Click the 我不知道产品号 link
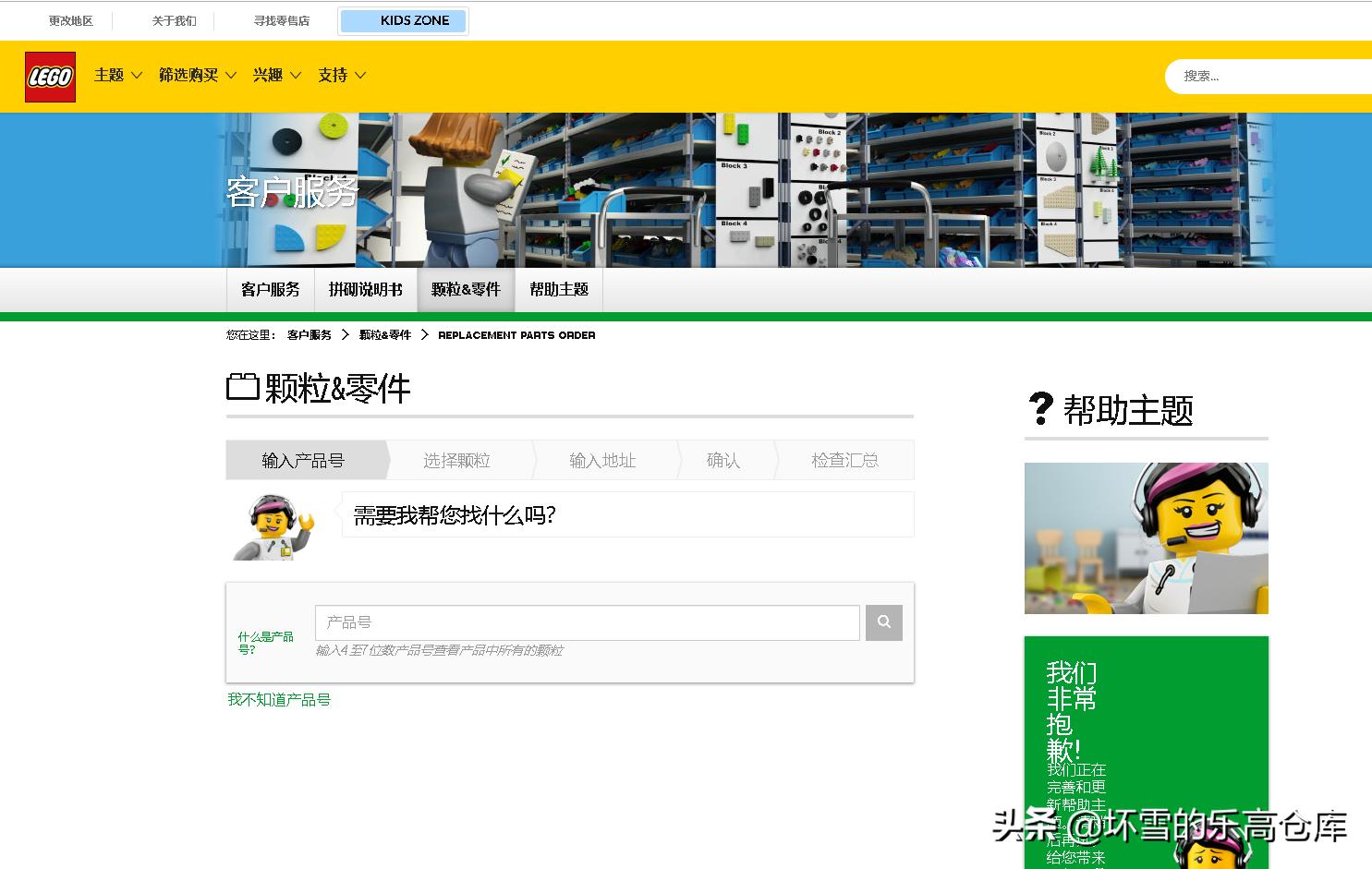The height and width of the screenshot is (869, 1372). 280,699
